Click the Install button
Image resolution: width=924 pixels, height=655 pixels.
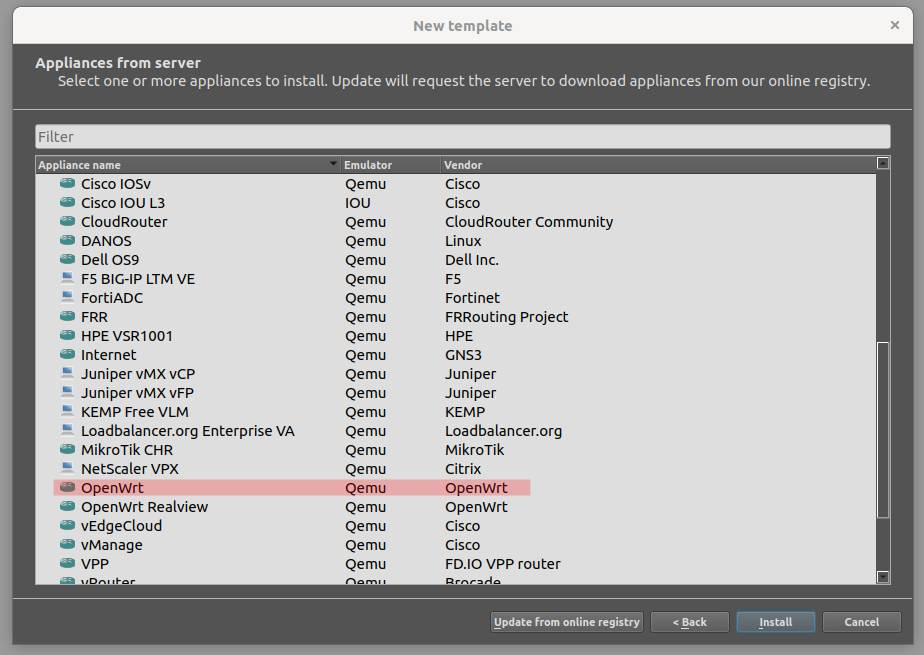click(x=776, y=622)
